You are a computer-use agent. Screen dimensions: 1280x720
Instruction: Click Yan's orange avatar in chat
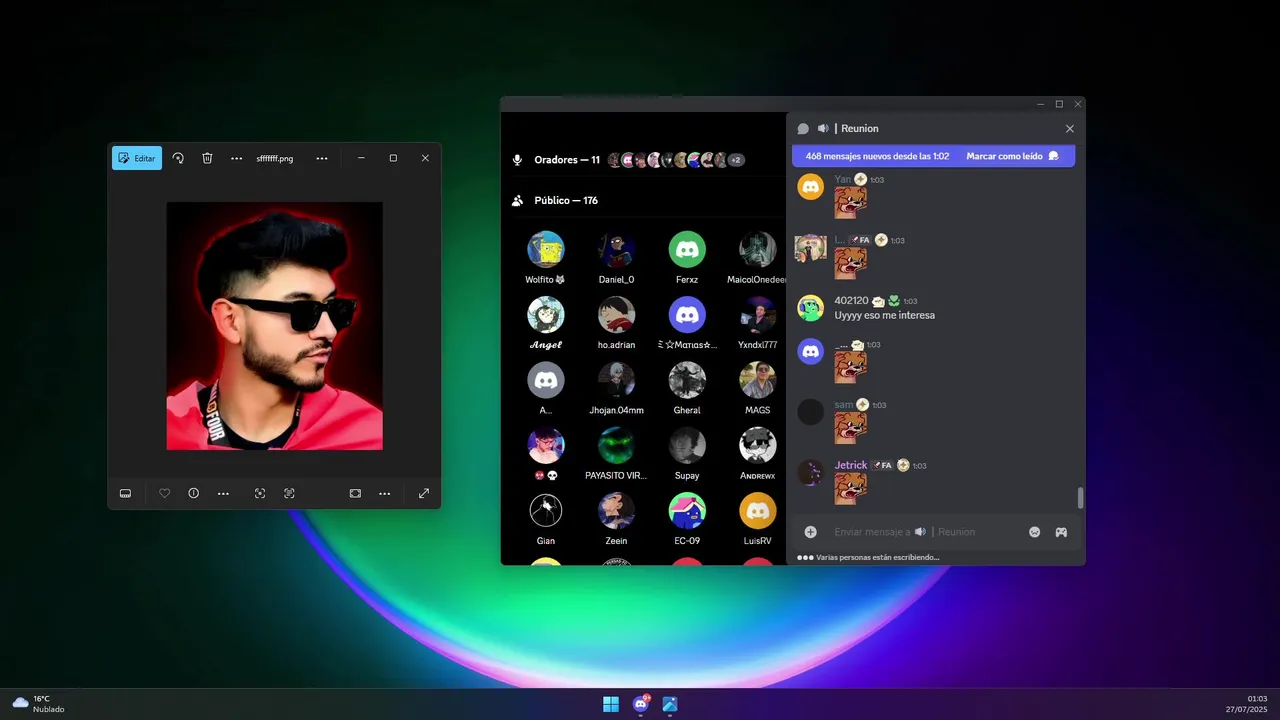click(811, 187)
